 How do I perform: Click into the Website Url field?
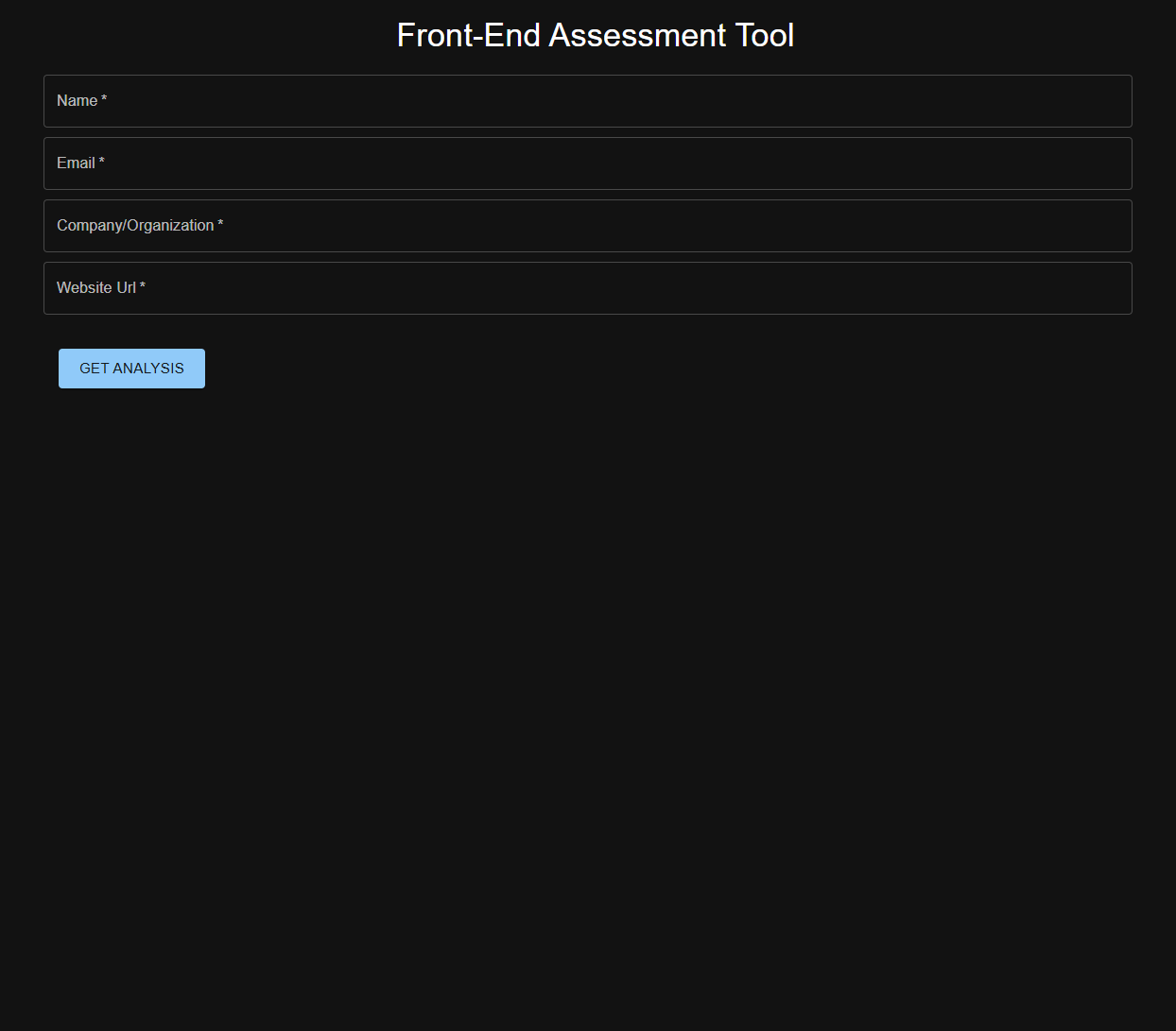586,288
